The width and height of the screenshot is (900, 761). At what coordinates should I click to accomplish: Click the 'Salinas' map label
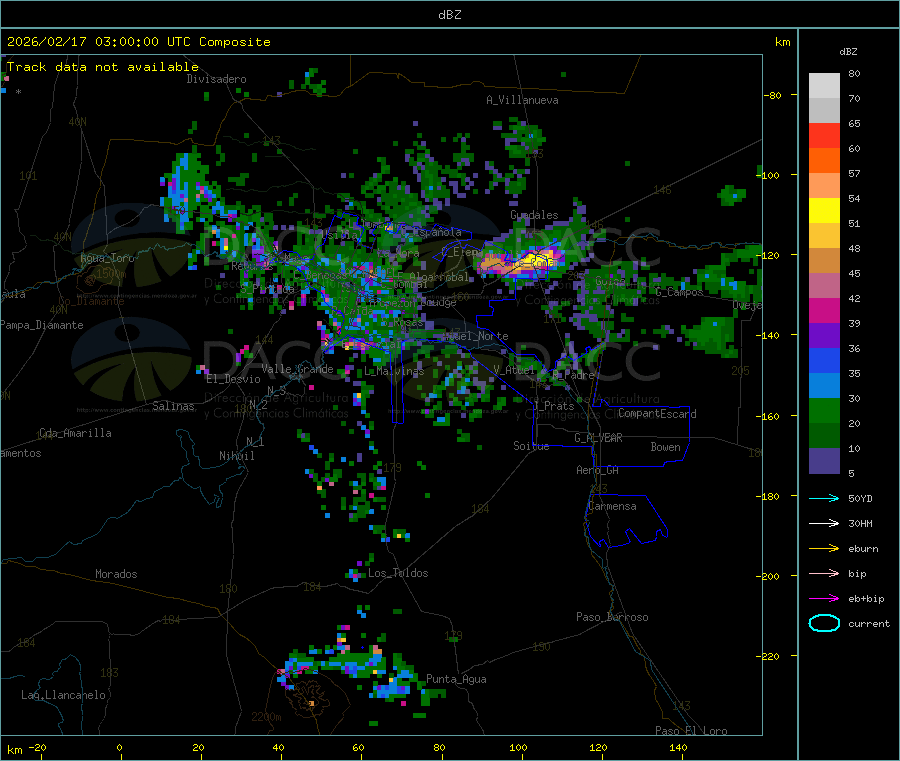click(173, 406)
